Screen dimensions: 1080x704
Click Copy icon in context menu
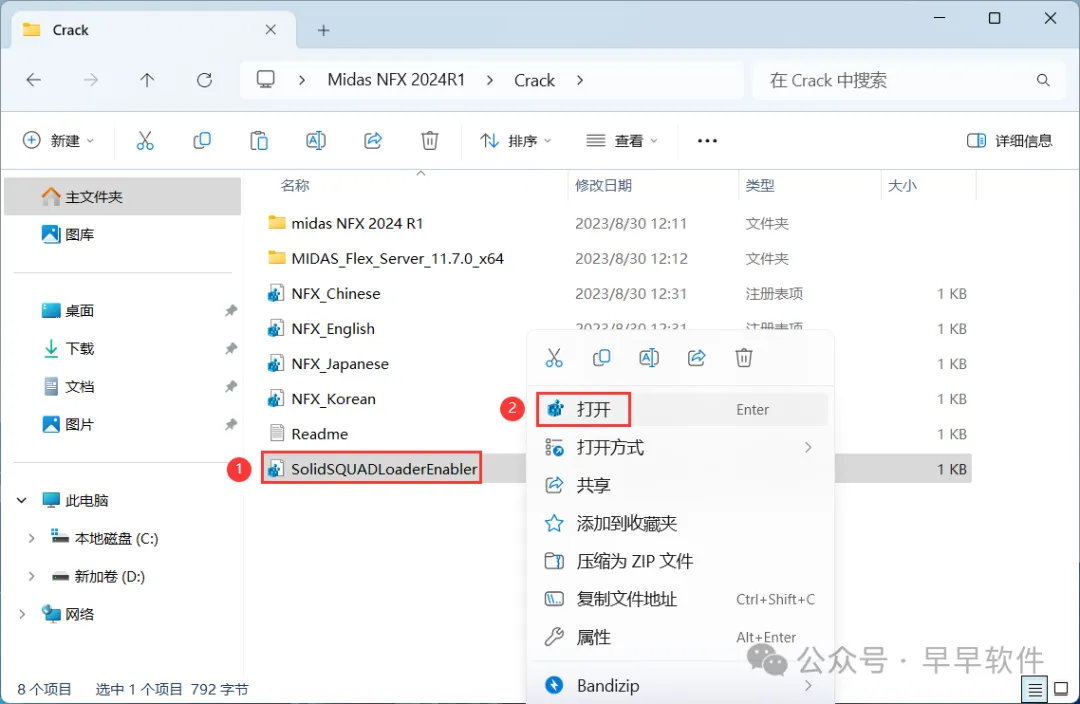tap(601, 358)
